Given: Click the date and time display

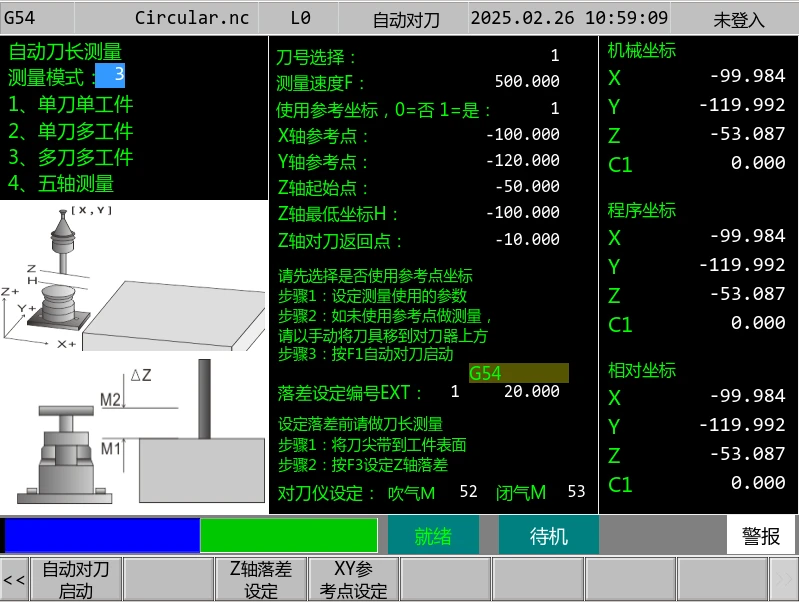Looking at the screenshot, I should 569,18.
